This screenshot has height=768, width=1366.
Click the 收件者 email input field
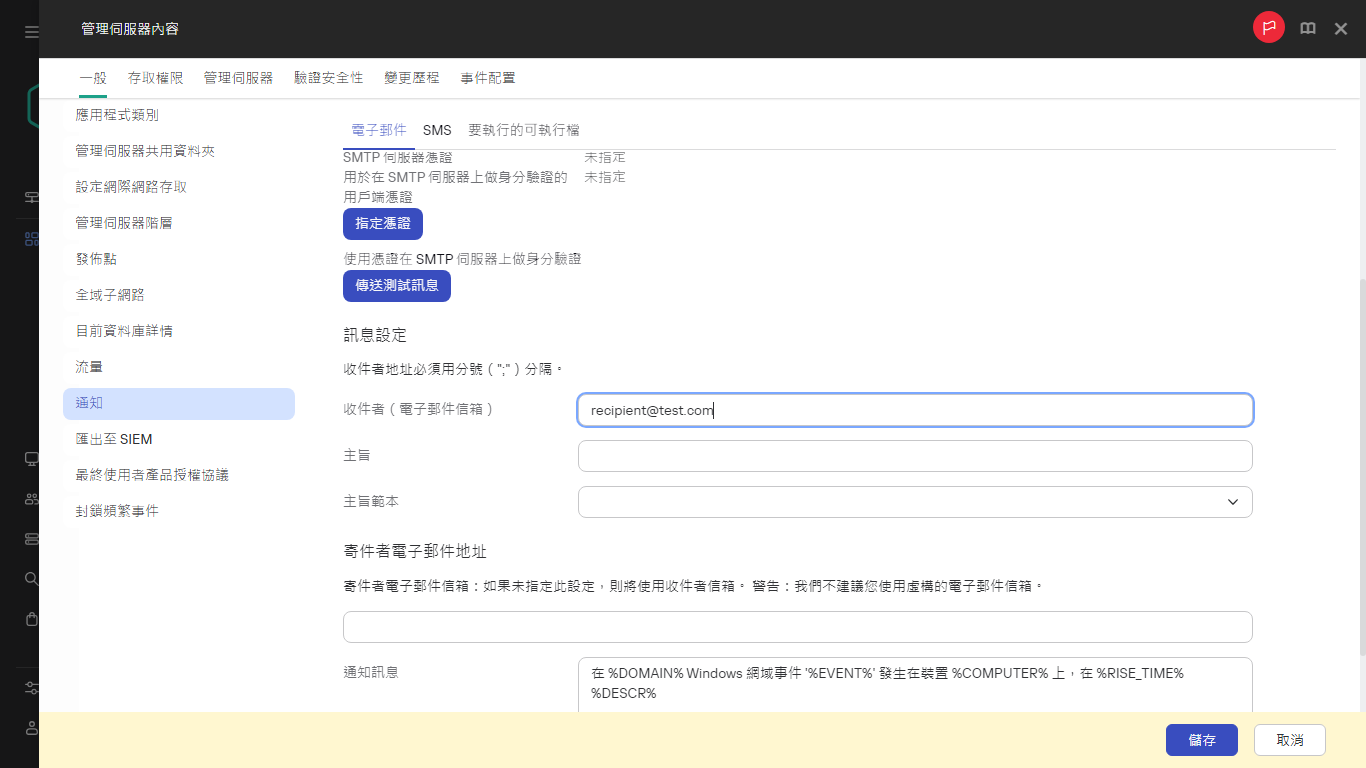[x=914, y=409]
